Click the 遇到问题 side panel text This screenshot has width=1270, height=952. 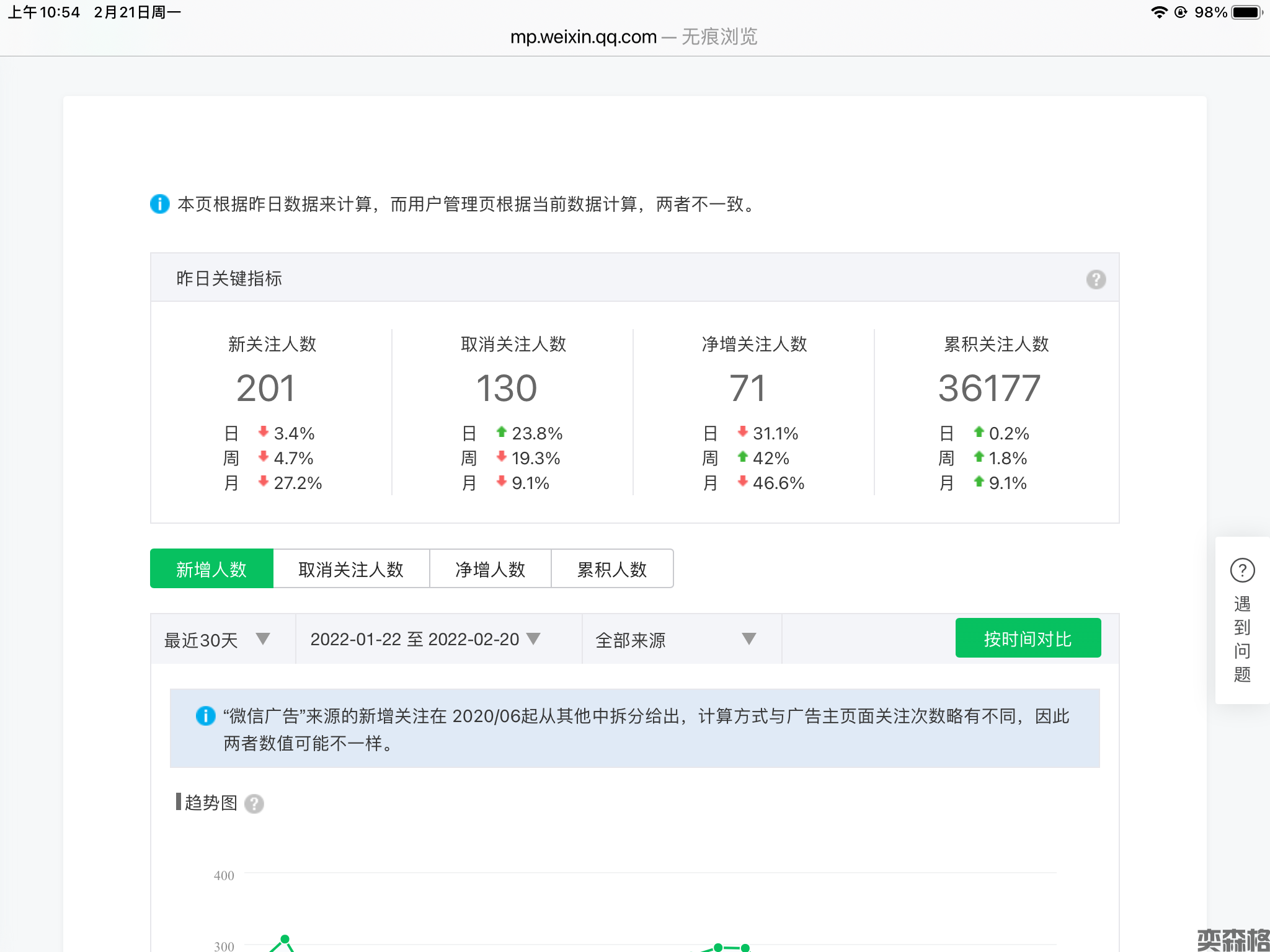(x=1242, y=638)
